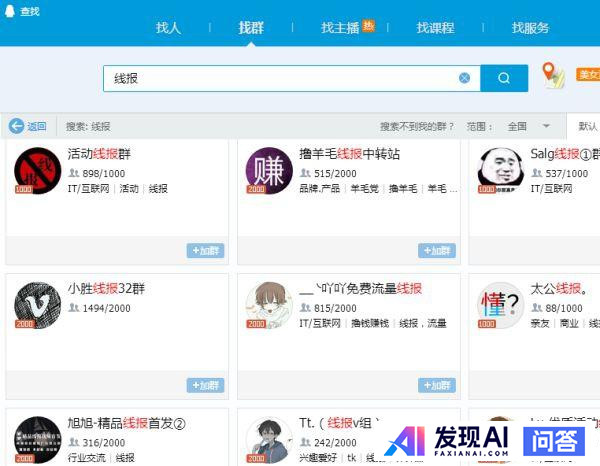This screenshot has height=466, width=600.
Task: Open the 小胜线报32群 title
Action: point(106,288)
